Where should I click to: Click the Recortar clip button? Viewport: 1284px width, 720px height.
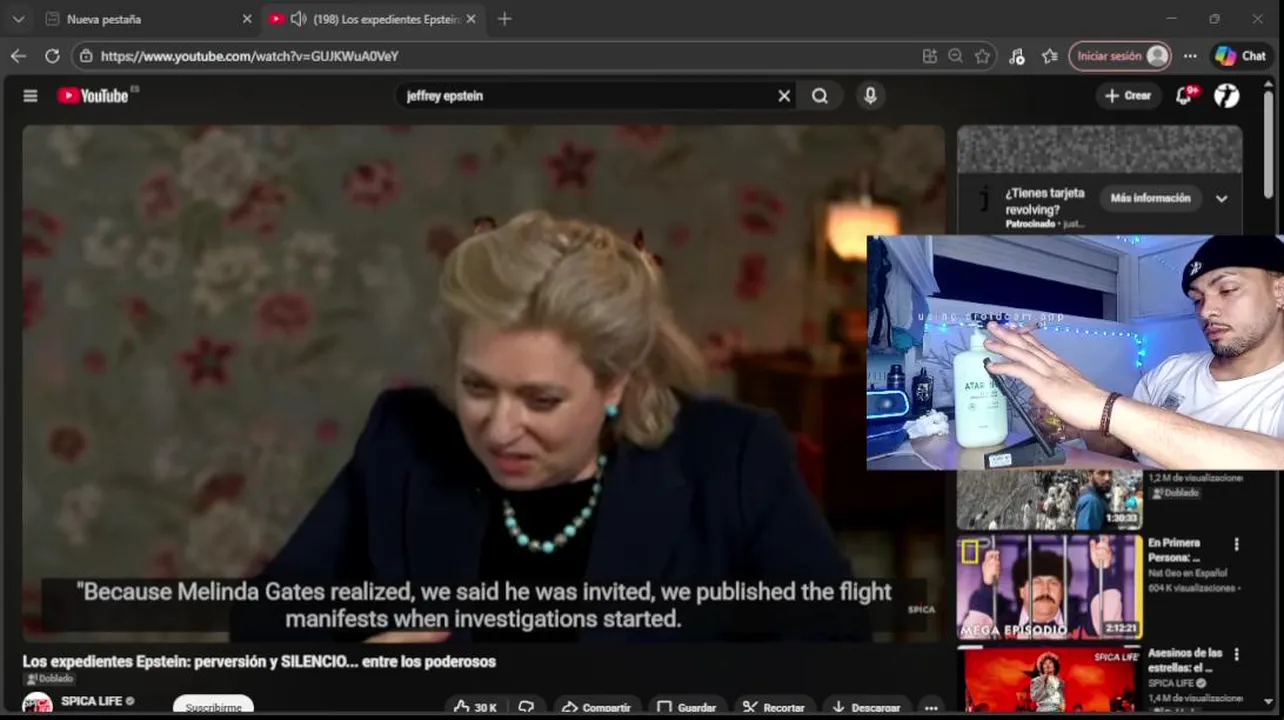tap(773, 707)
